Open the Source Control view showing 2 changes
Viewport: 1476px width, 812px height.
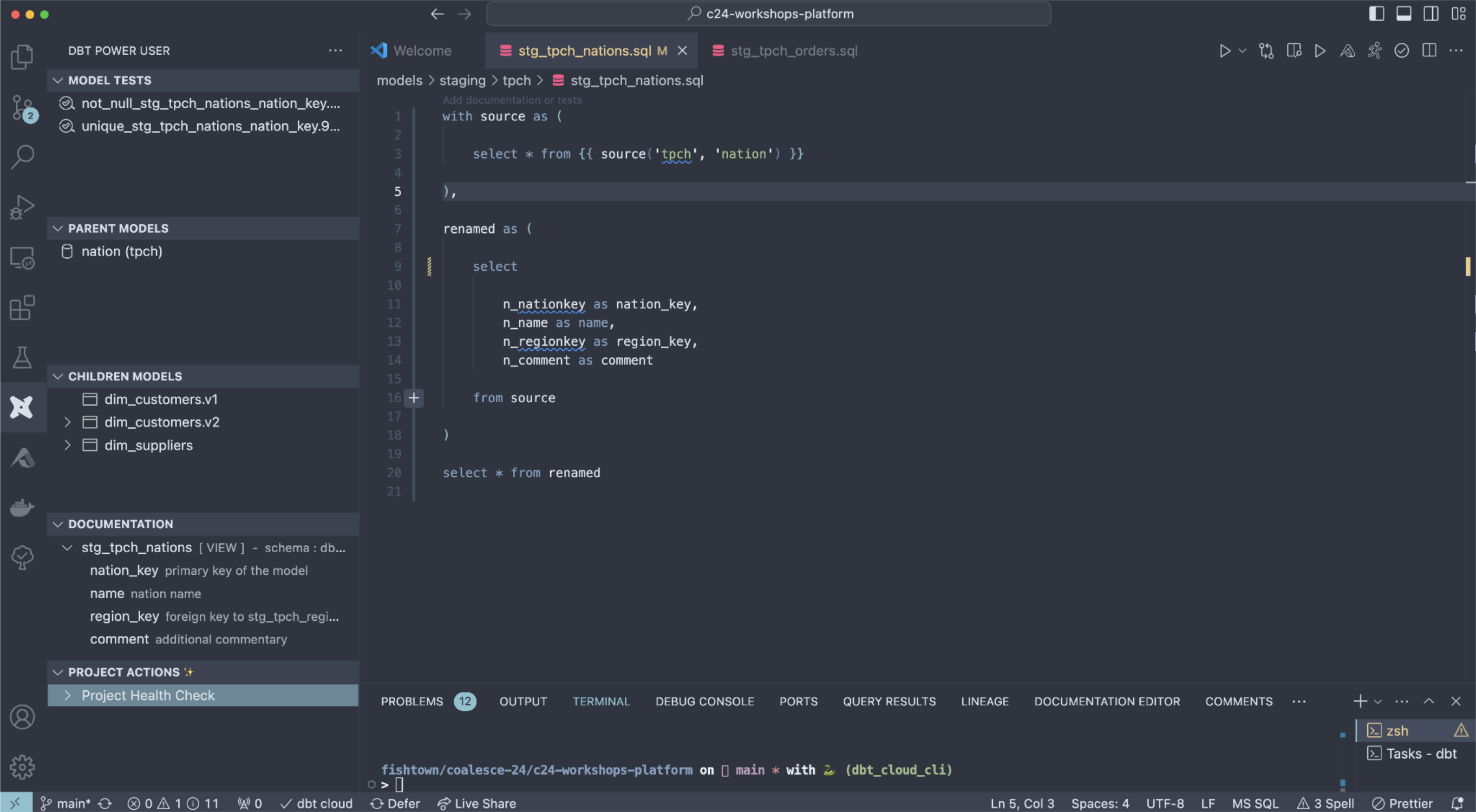click(x=22, y=108)
